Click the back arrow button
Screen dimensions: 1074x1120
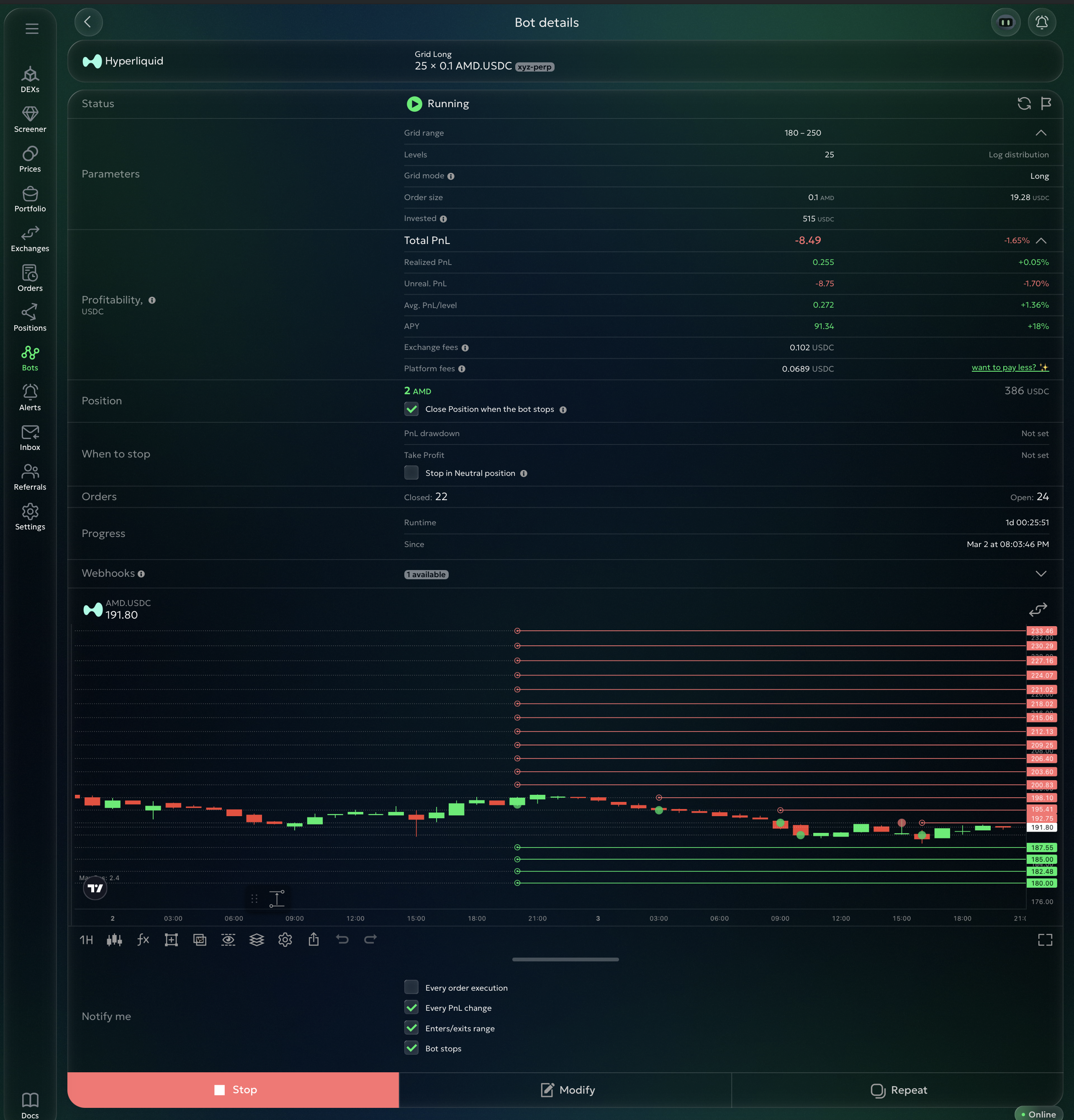point(88,22)
